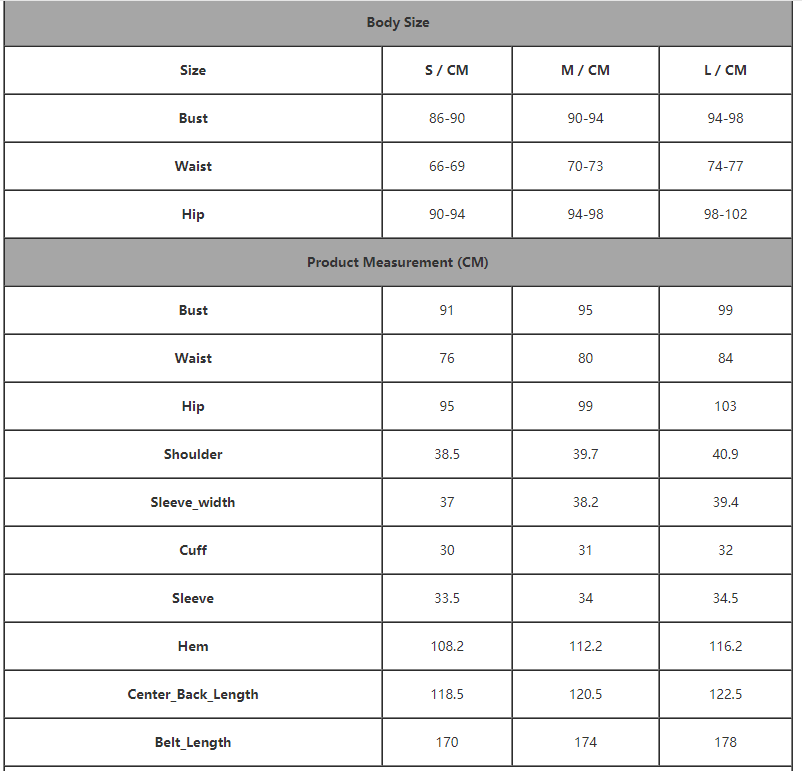802x771 pixels.
Task: Select the Sleeve_width row label
Action: (193, 502)
